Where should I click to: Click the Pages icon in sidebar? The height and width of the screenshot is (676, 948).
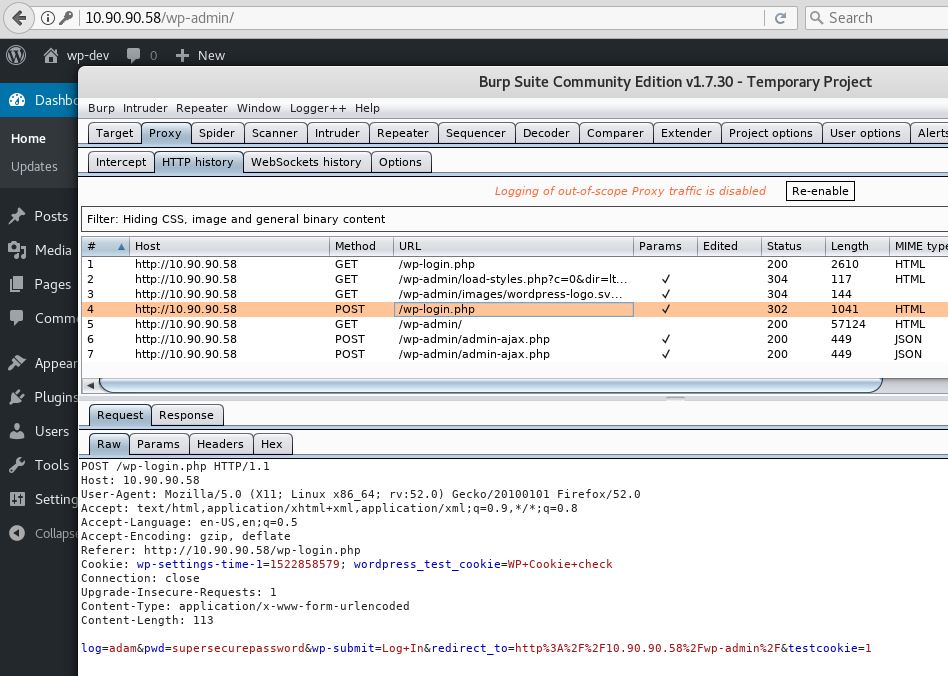coord(17,284)
